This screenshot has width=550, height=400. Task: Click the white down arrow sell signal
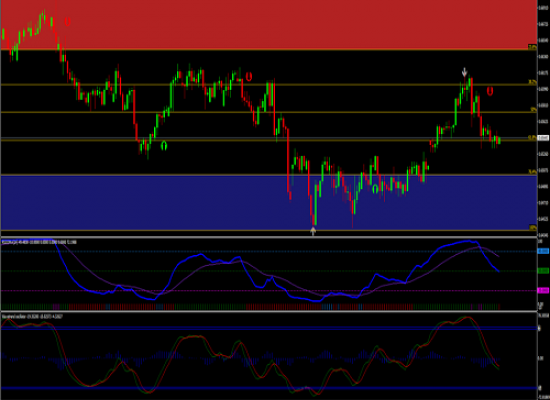[464, 72]
